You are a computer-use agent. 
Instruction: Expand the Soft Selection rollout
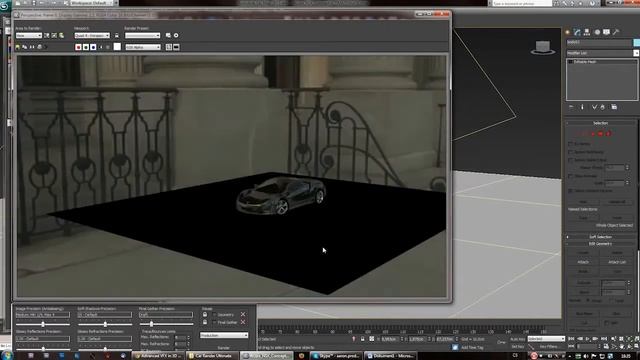click(x=600, y=237)
